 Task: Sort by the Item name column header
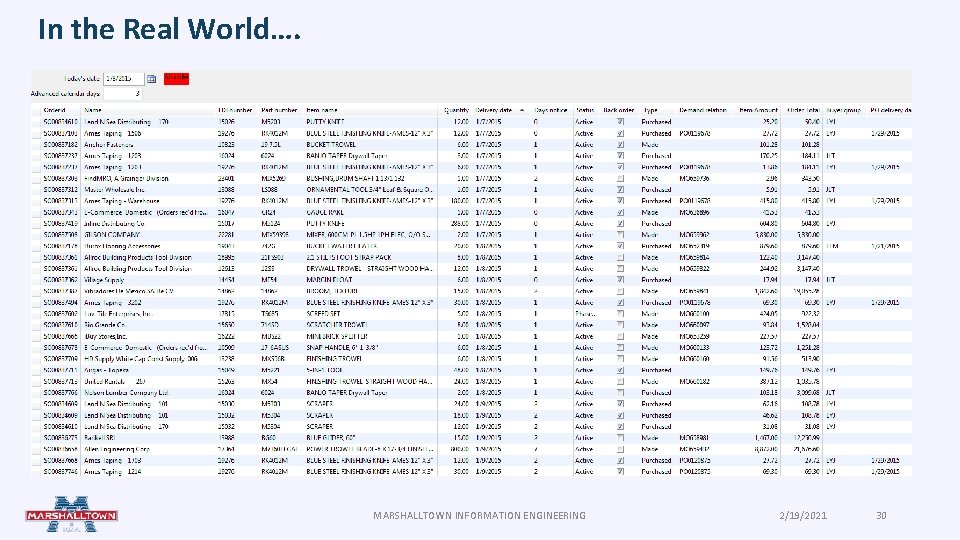pyautogui.click(x=322, y=110)
